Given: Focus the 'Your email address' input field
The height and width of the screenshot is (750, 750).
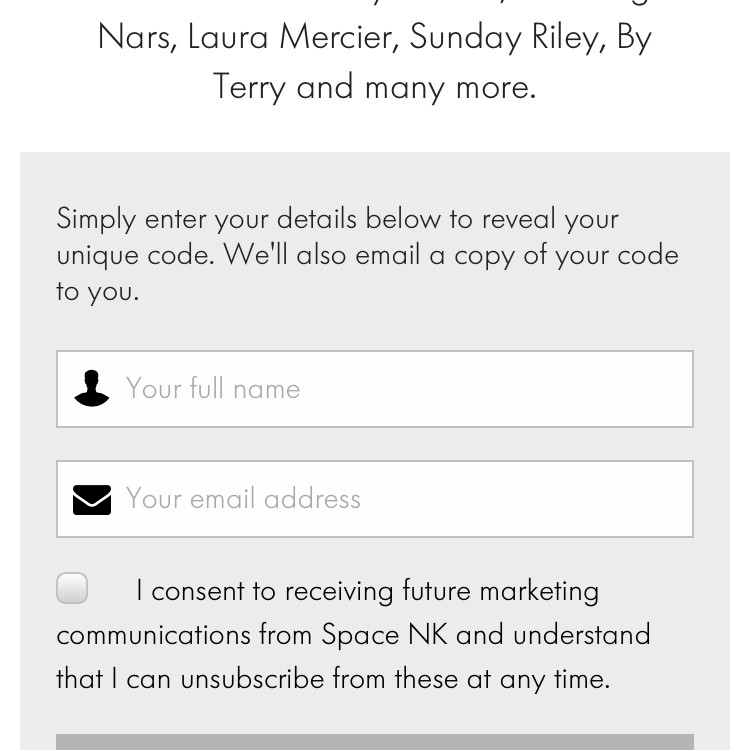Looking at the screenshot, I should [x=375, y=499].
